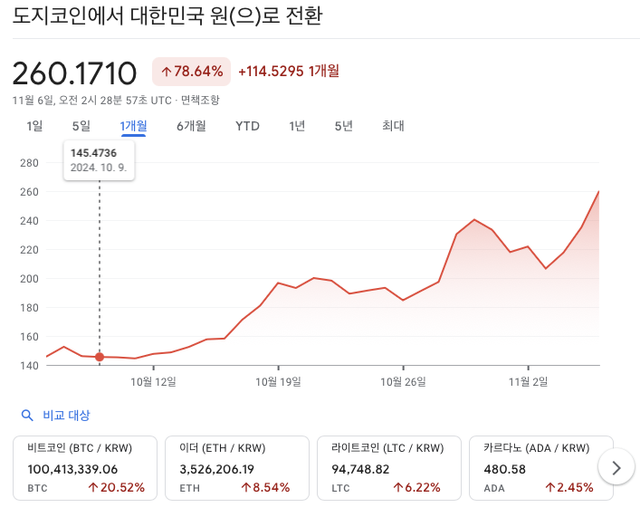Open the 비트코인 (BTC / KRW) card
Viewport: 640px width, 518px height.
pos(86,468)
